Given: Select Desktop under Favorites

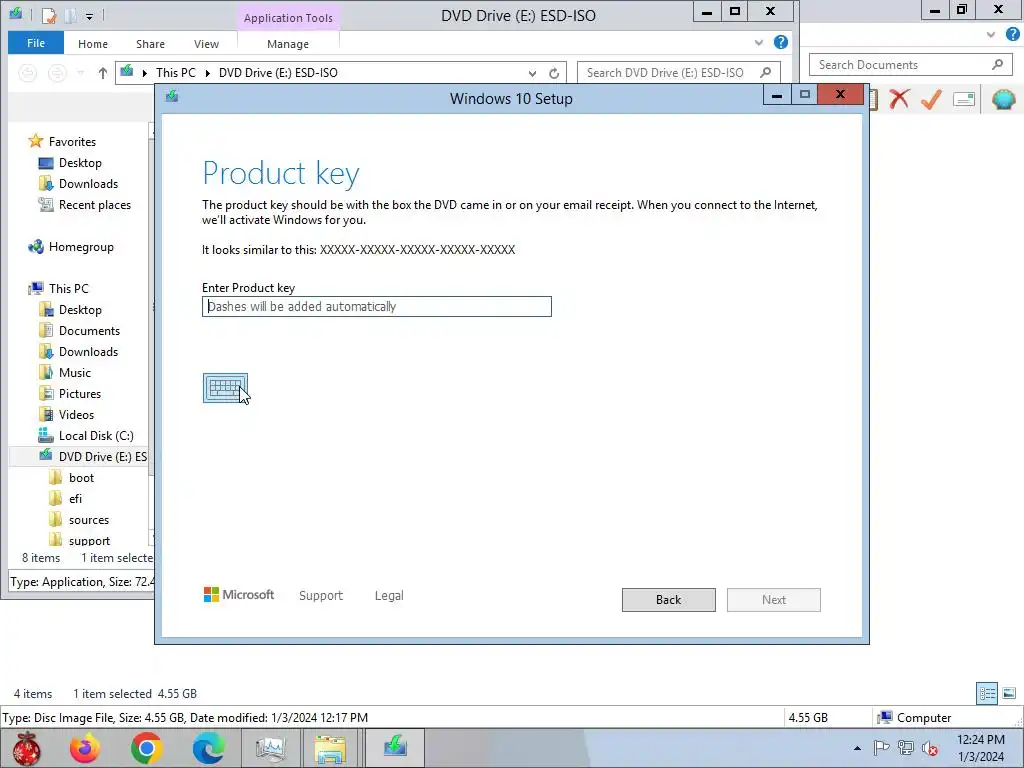Looking at the screenshot, I should (80, 163).
